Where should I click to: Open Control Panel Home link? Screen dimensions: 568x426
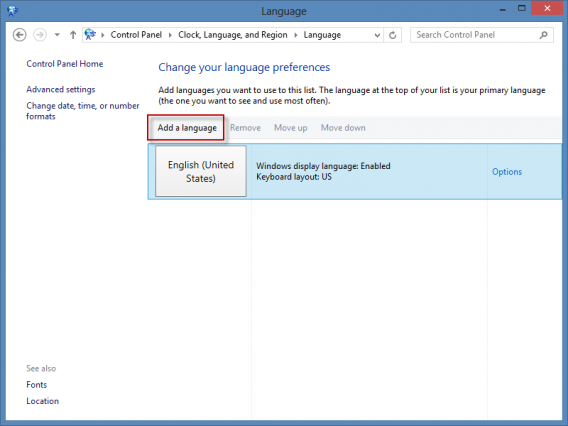click(64, 64)
